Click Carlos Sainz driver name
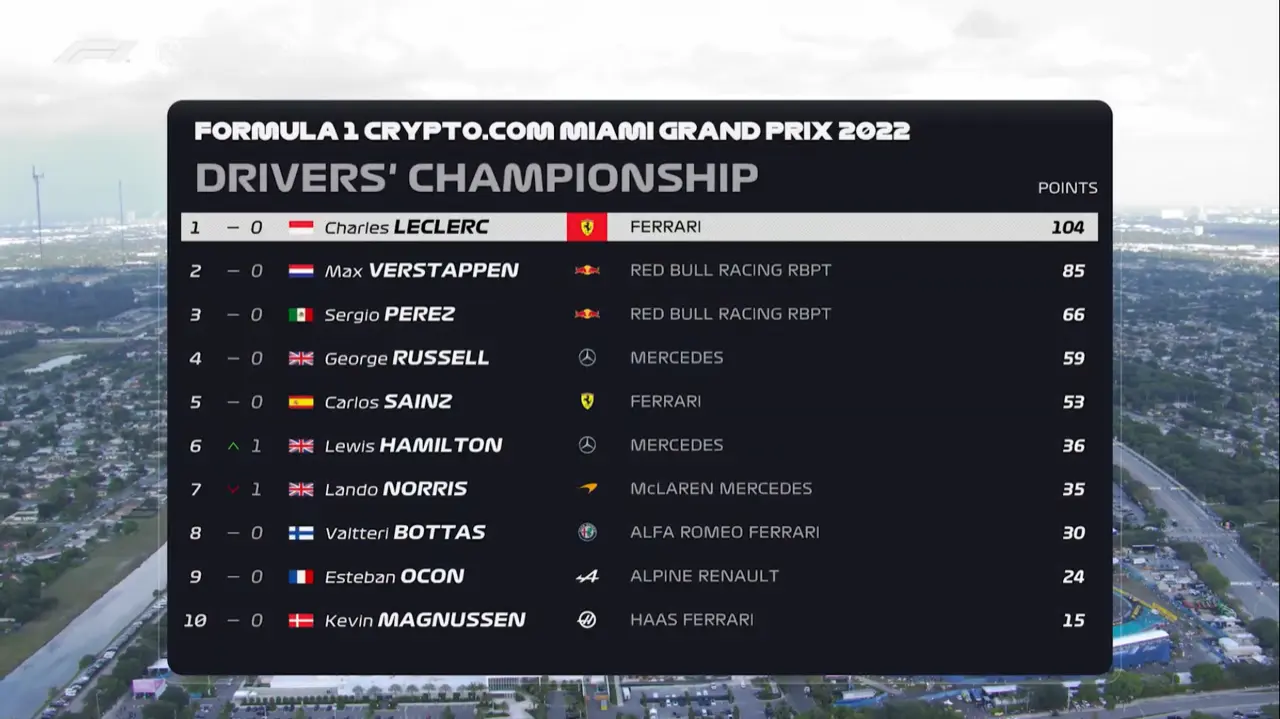 pyautogui.click(x=388, y=402)
